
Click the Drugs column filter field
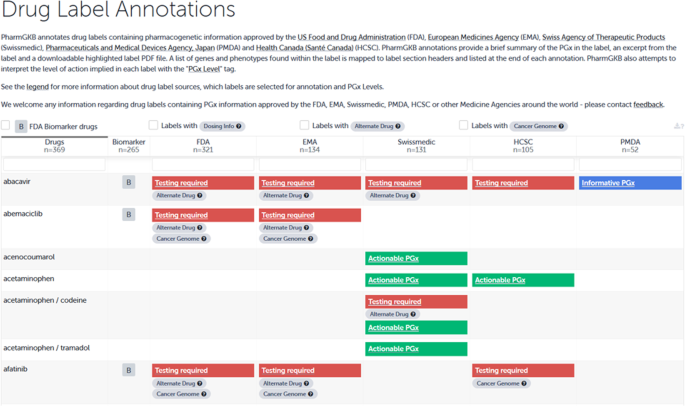55,164
